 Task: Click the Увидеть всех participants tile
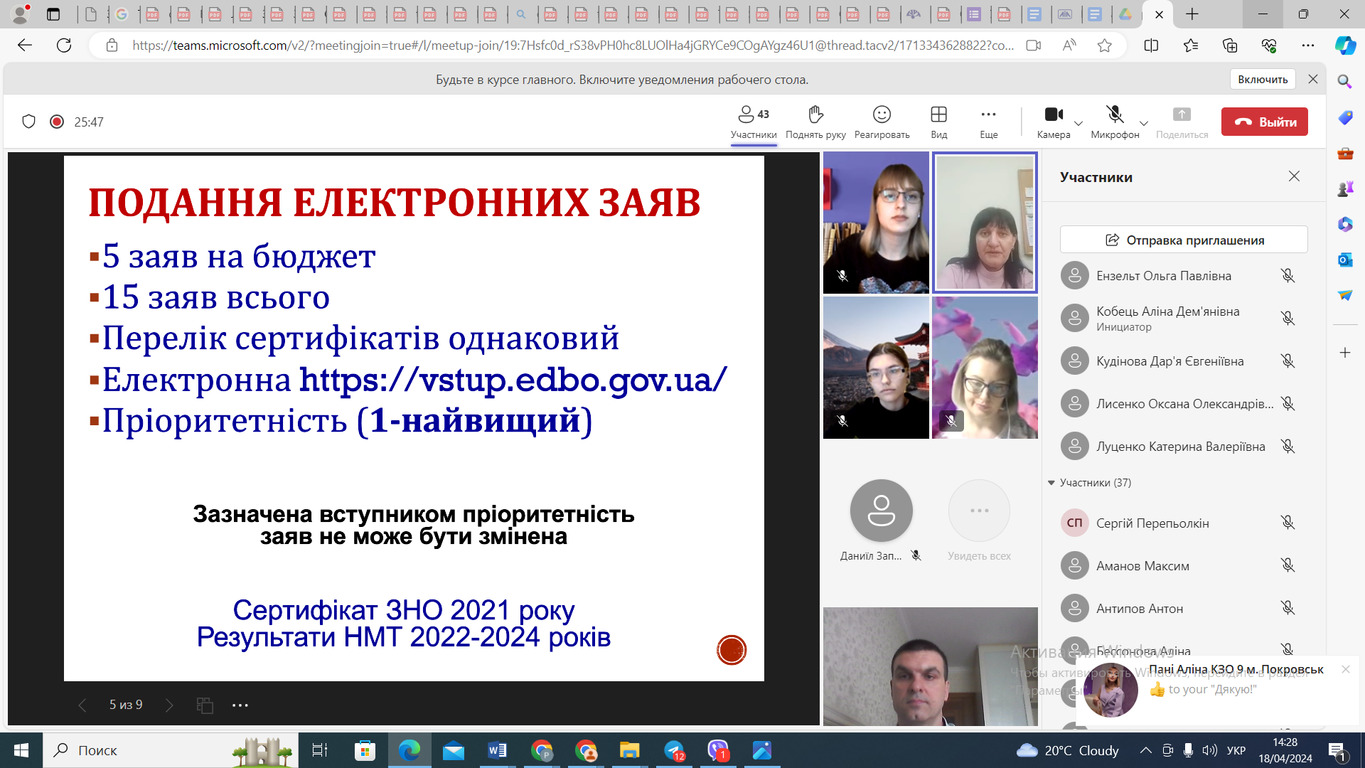pyautogui.click(x=979, y=520)
